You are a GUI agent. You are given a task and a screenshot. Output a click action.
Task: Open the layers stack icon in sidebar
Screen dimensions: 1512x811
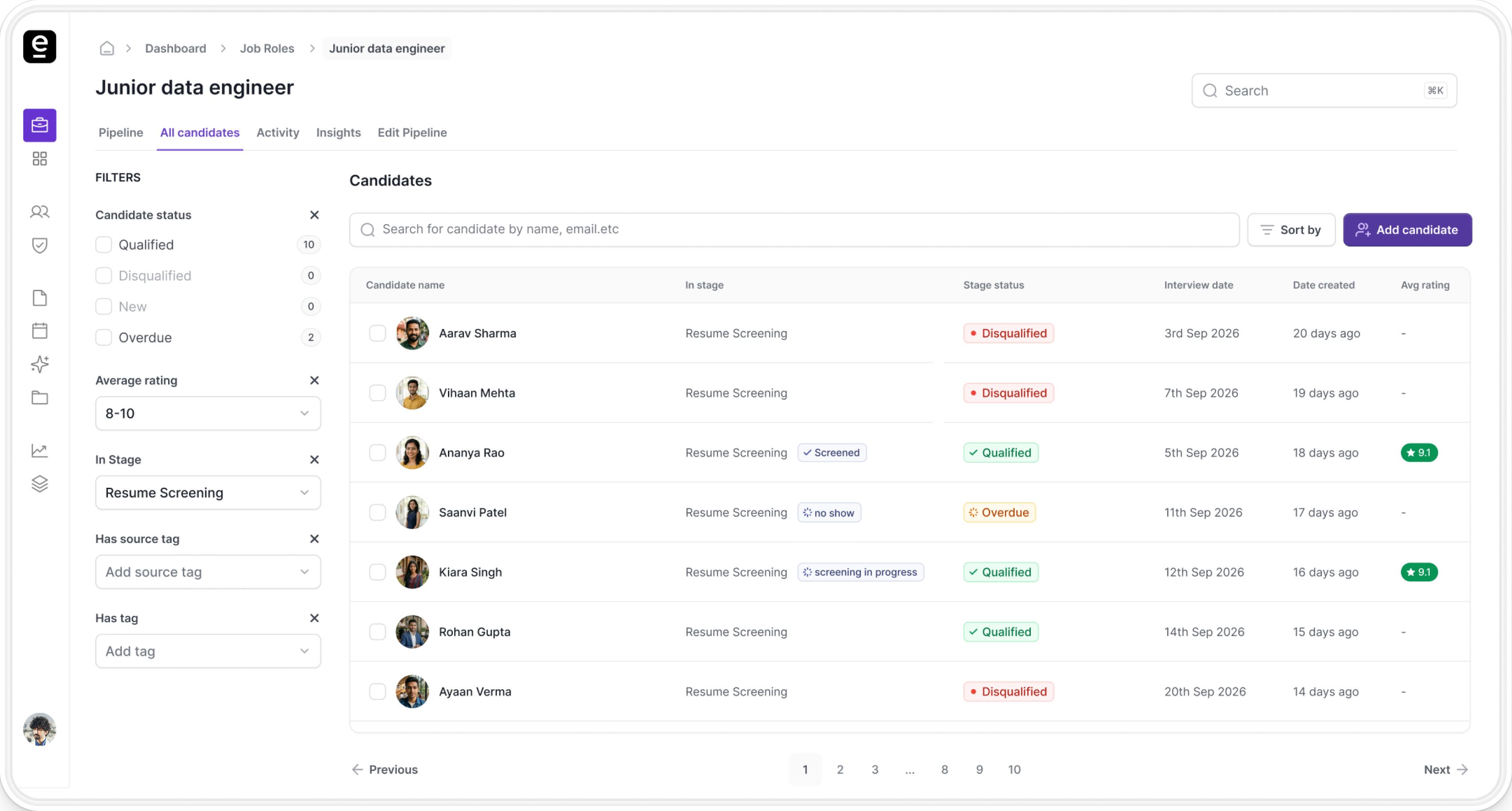coord(39,484)
